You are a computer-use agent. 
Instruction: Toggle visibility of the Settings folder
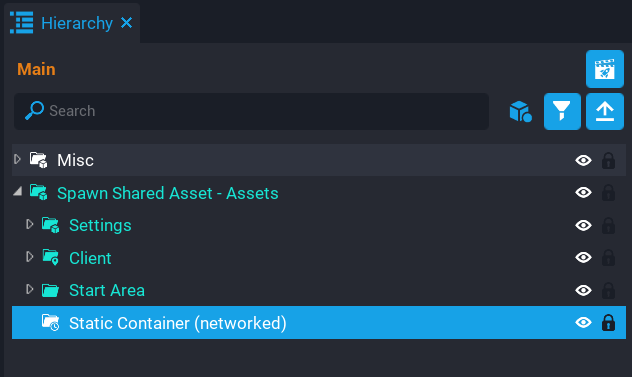point(583,225)
